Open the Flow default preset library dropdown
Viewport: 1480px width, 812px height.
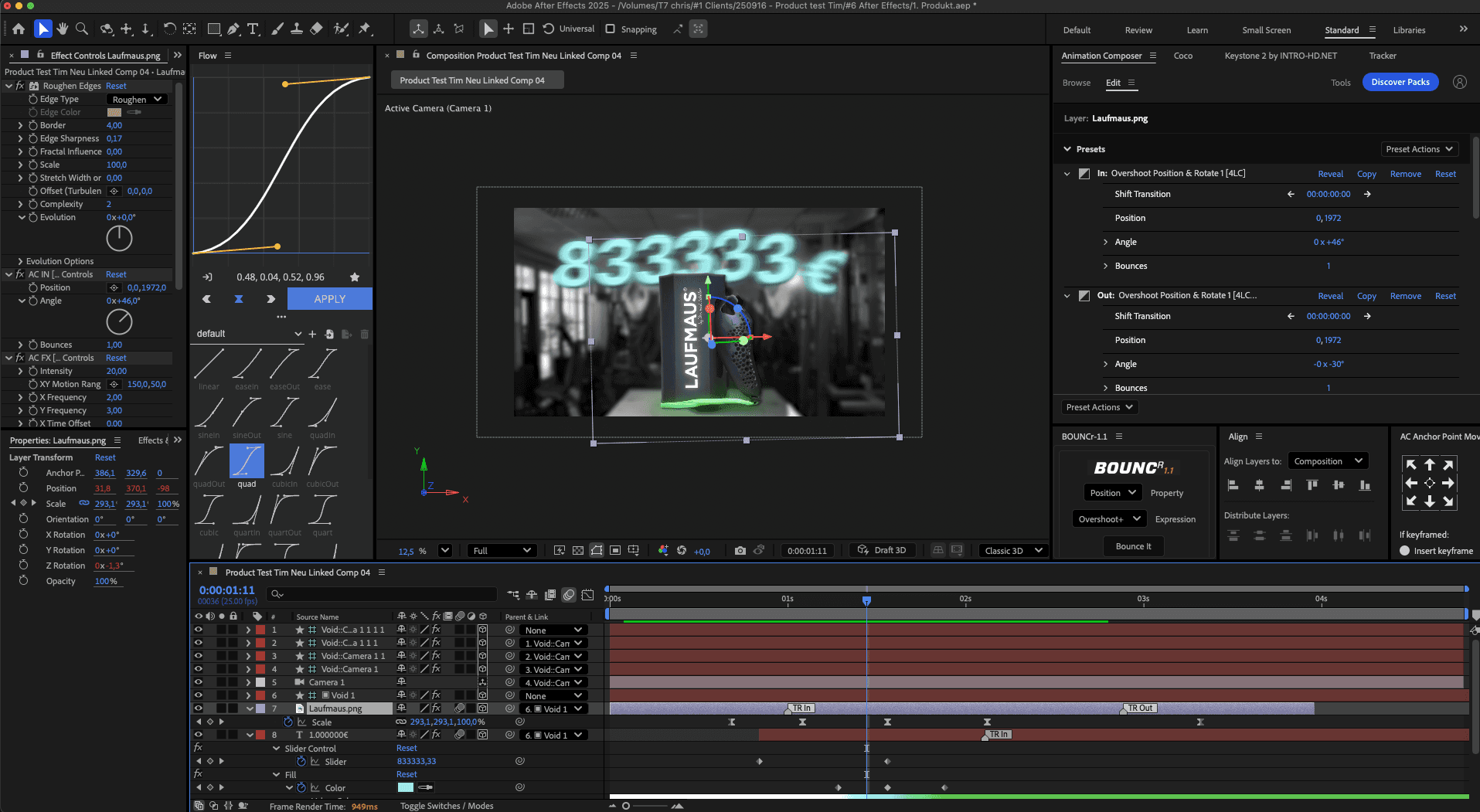pos(247,334)
